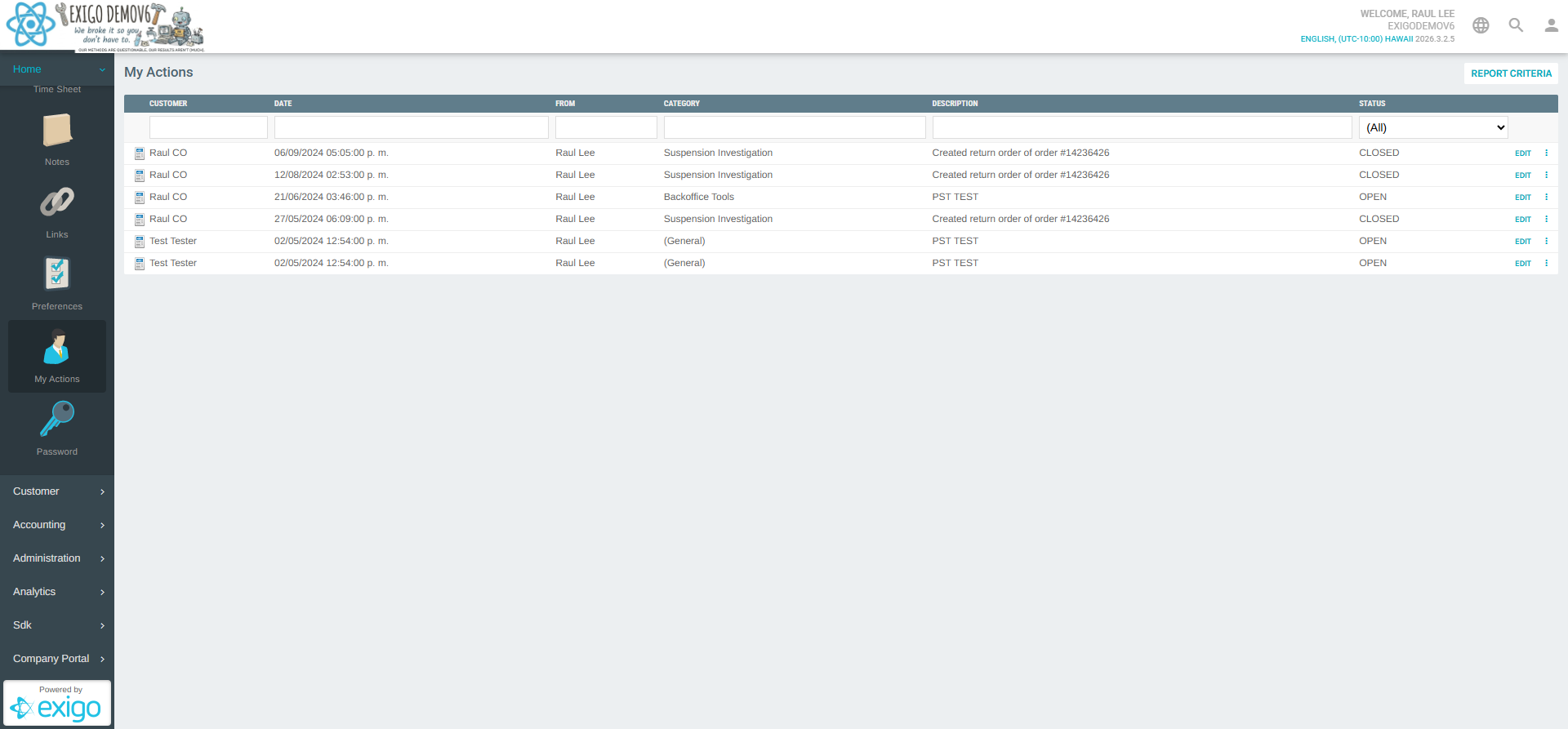Sort by the Description column header
1568x729 pixels.
[955, 104]
